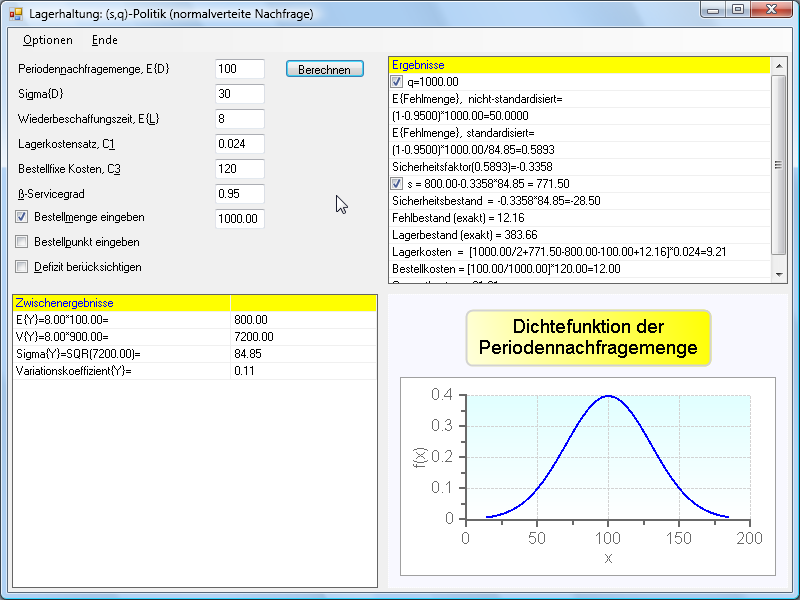Edit the Wiederbeschaffungszeit value field
Viewport: 800px width, 600px height.
[239, 119]
